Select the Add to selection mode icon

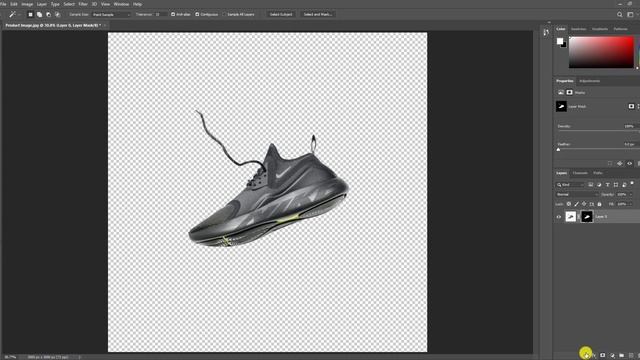point(39,14)
